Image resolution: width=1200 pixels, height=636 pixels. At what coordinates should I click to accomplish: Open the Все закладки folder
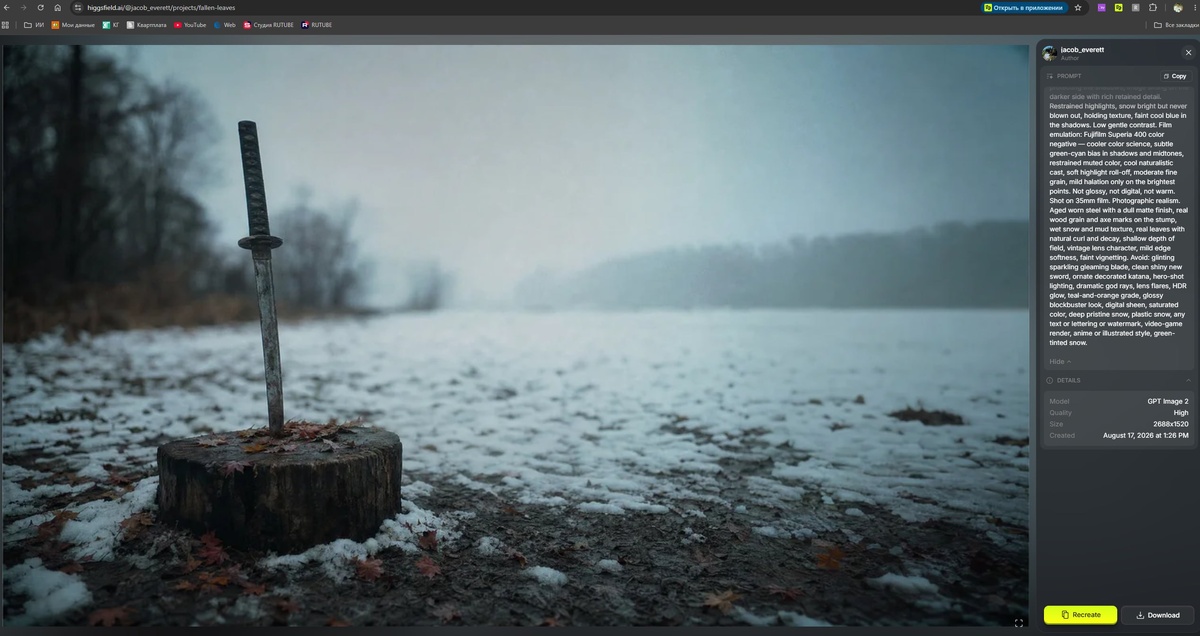(x=1176, y=25)
